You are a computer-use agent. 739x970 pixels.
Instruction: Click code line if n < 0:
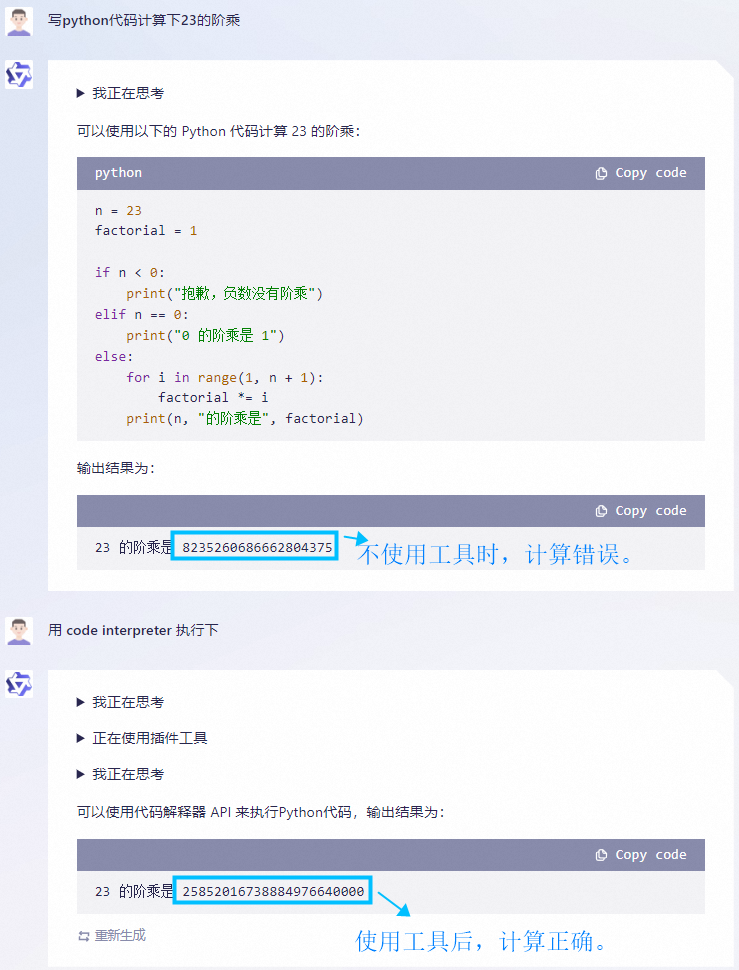coord(130,273)
